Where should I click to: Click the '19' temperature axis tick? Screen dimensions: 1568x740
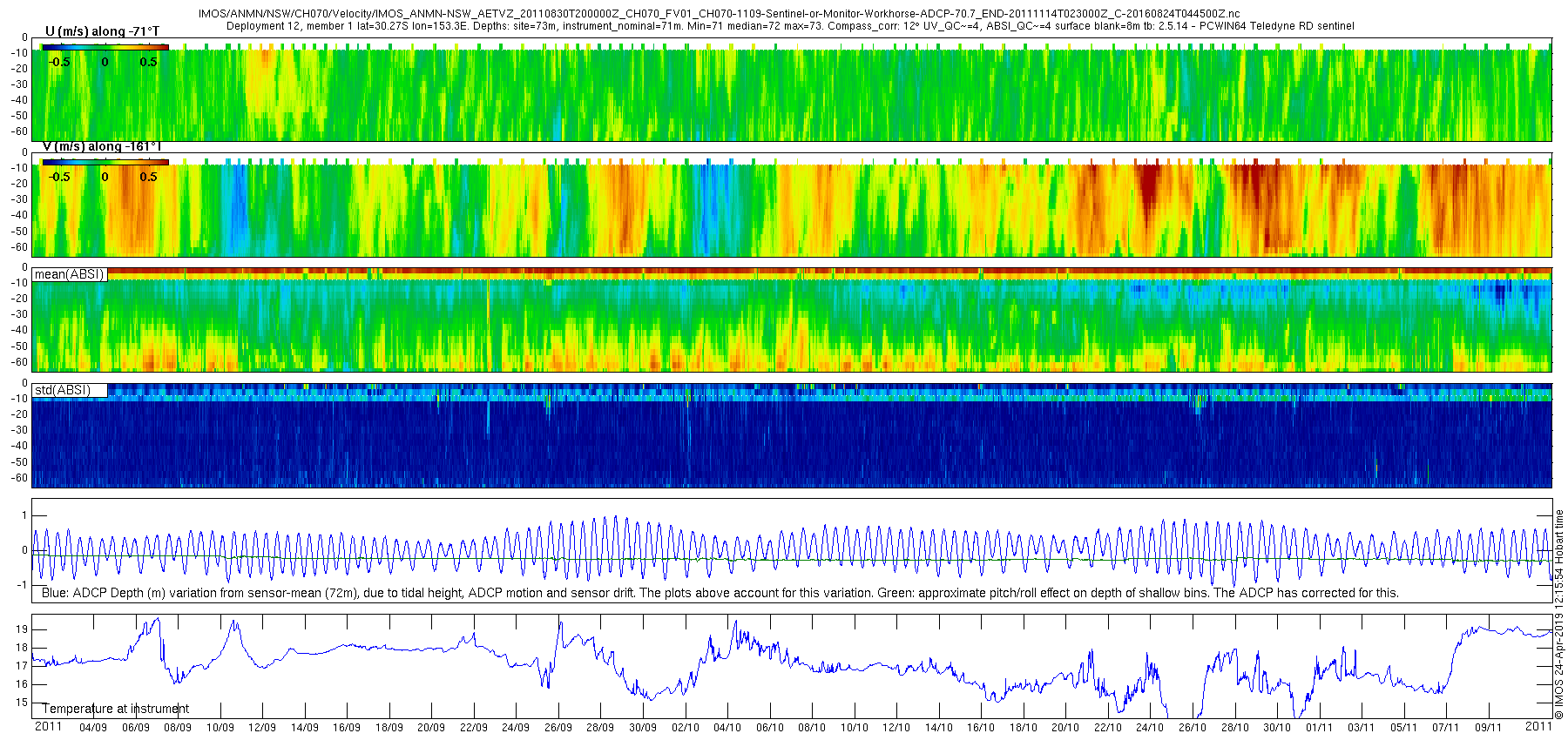22,629
